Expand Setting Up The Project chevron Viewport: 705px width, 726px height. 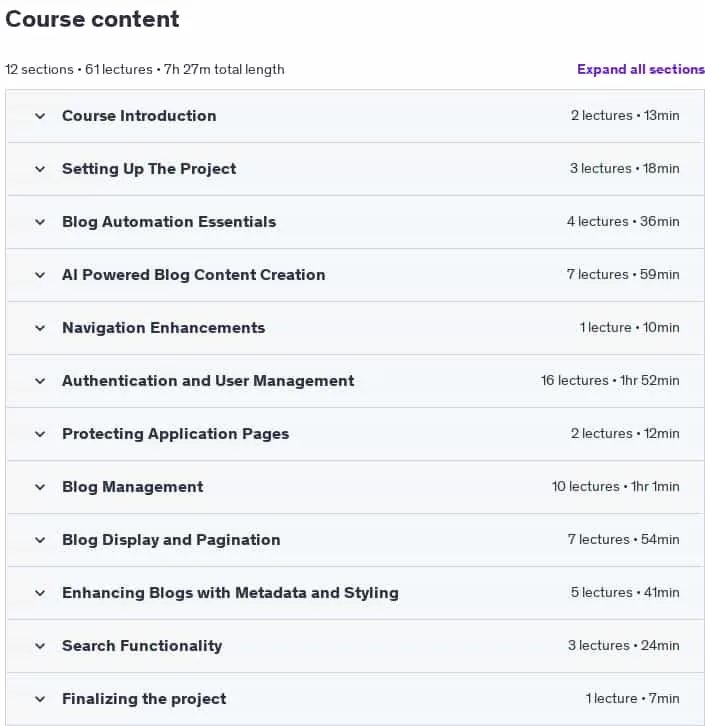click(40, 169)
